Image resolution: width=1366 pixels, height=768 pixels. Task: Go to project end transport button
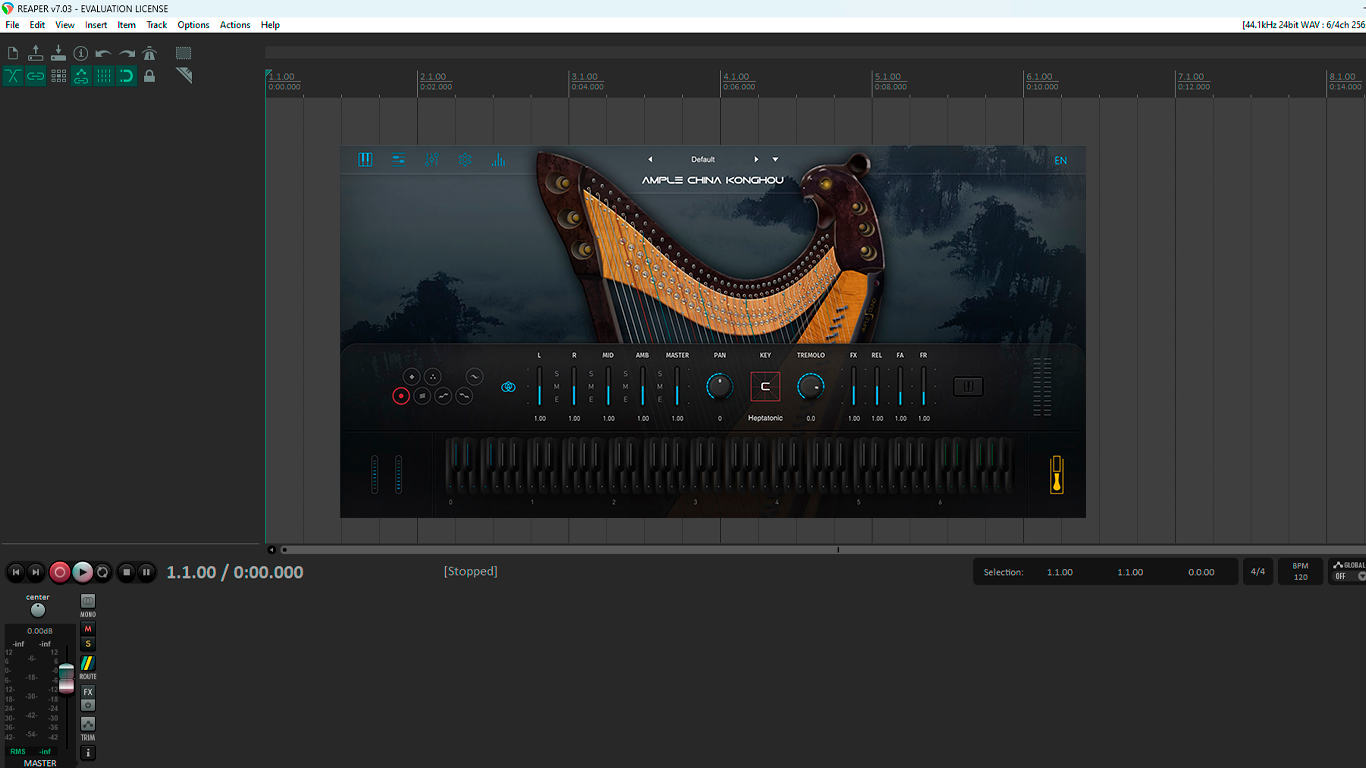pos(36,572)
